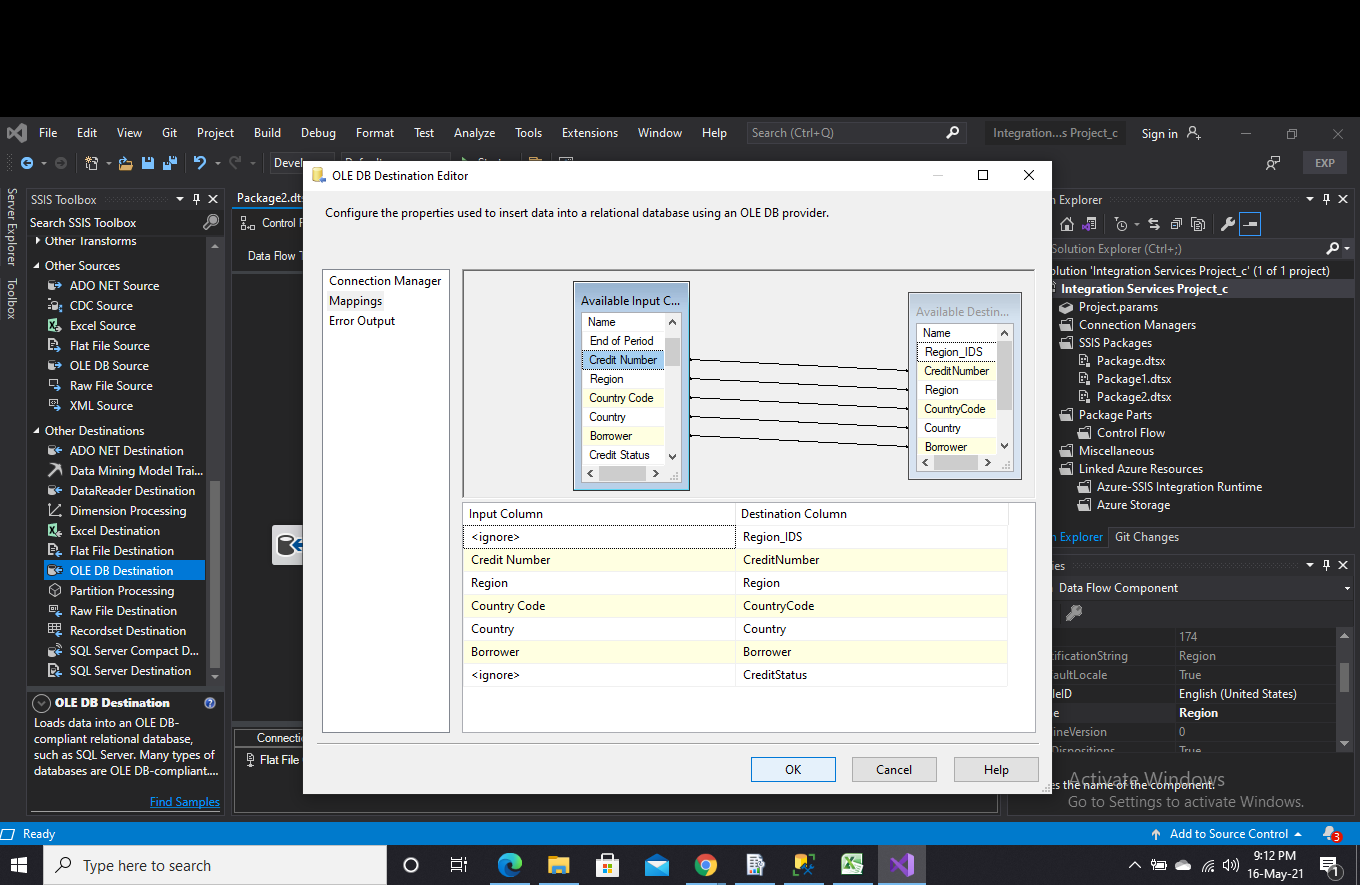The height and width of the screenshot is (885, 1360).
Task: Select the OLE DB Source icon
Action: coord(54,366)
